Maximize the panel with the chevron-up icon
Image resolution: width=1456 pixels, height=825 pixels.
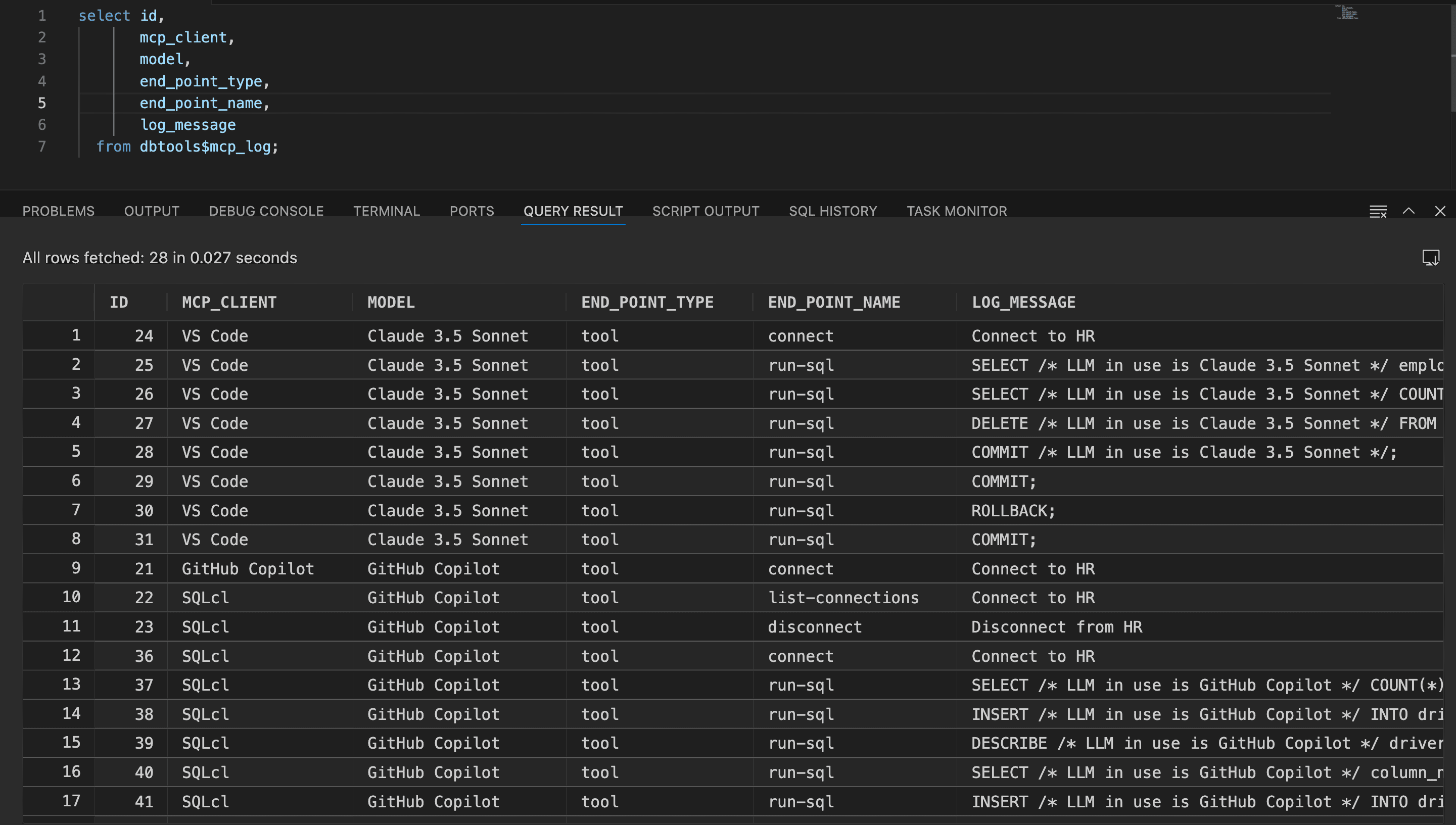tap(1408, 211)
